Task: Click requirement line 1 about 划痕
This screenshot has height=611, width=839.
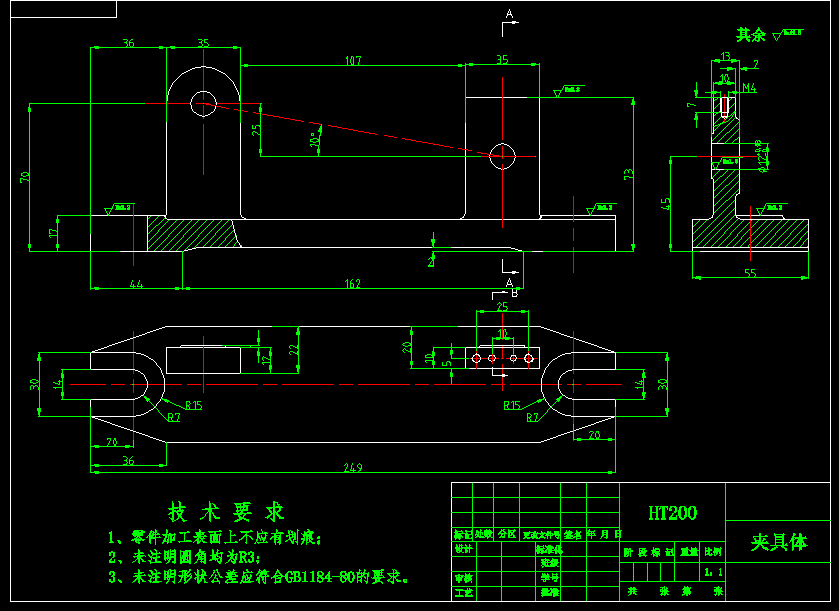Action: (x=214, y=537)
